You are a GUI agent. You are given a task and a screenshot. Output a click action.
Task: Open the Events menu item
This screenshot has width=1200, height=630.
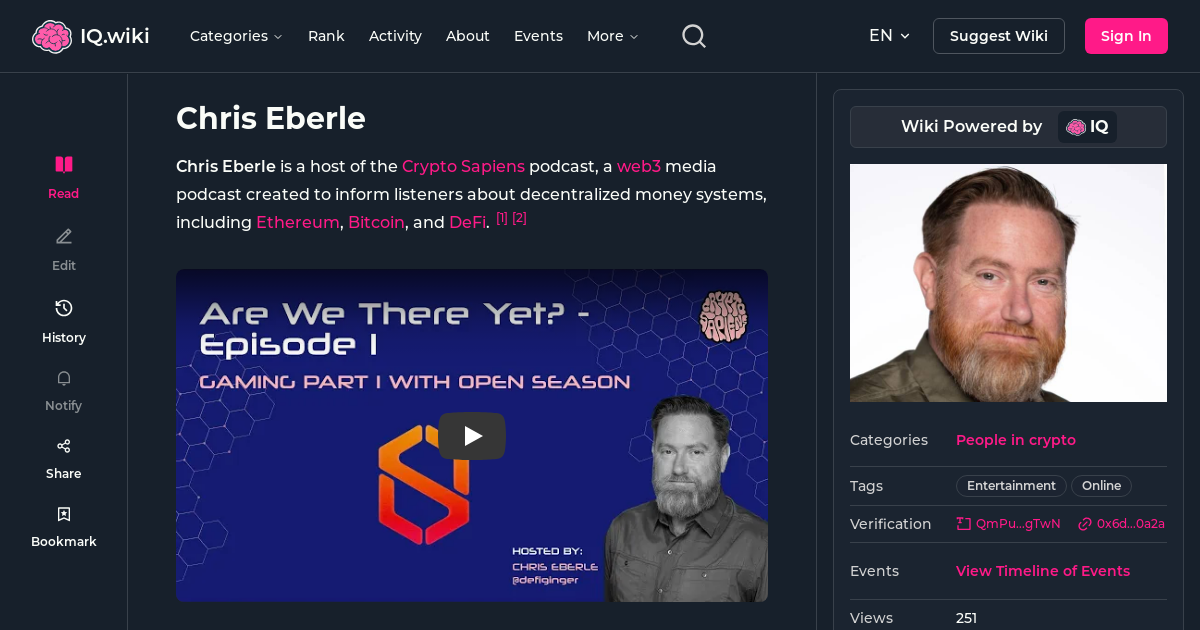pyautogui.click(x=538, y=36)
